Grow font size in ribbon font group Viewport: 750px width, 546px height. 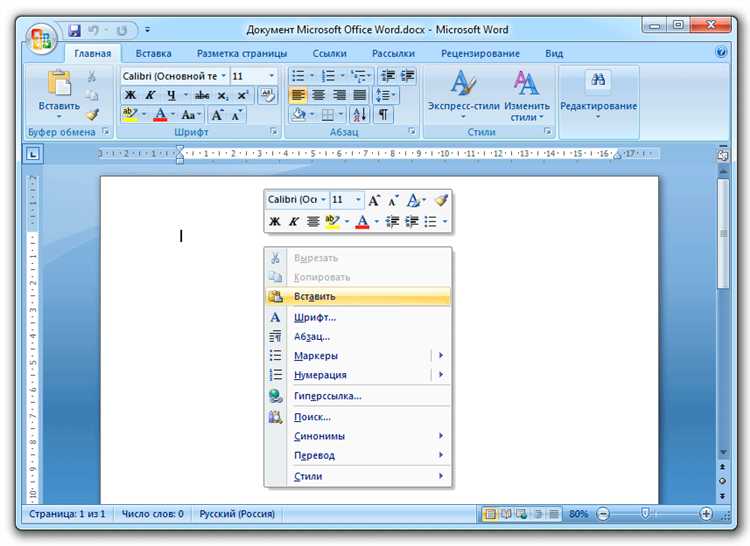(218, 115)
